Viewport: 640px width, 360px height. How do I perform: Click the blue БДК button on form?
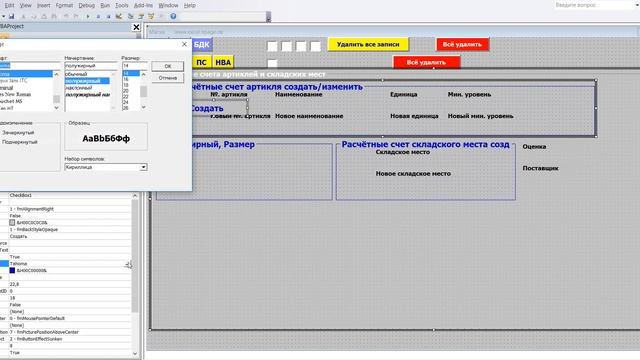(201, 44)
